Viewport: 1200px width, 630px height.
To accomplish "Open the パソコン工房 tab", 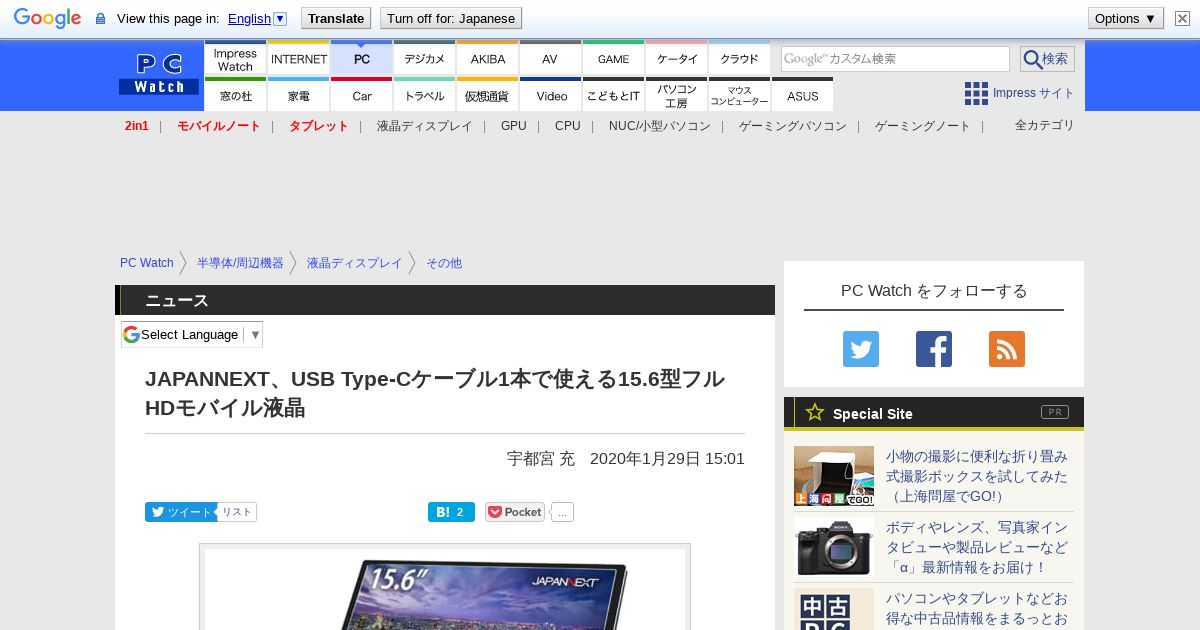I will tap(677, 95).
